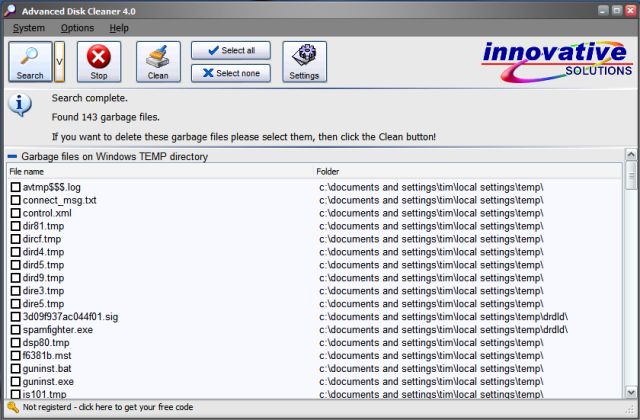Sort by the File name column header

coord(27,171)
